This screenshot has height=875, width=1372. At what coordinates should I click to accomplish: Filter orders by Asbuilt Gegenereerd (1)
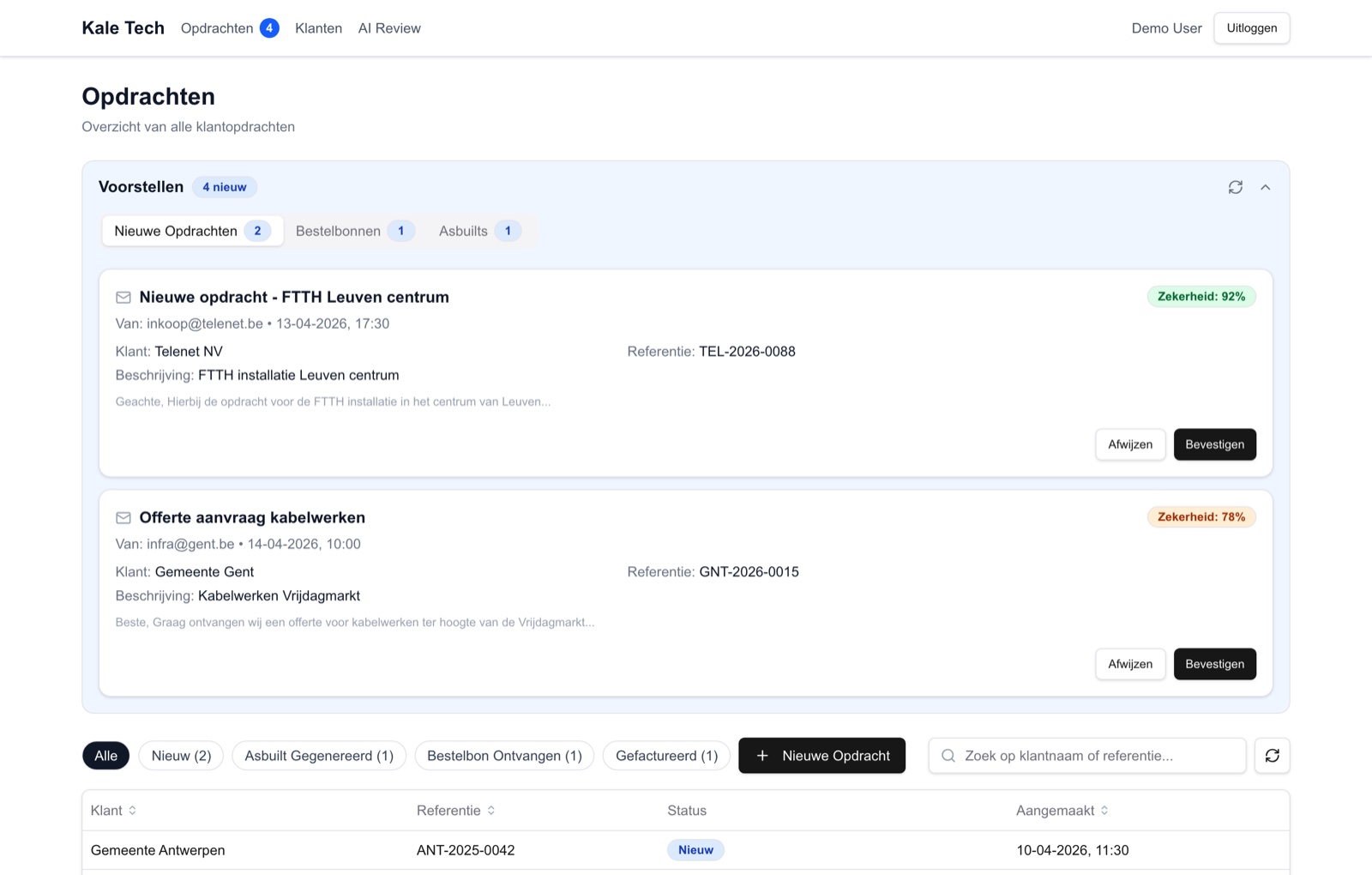click(x=319, y=756)
